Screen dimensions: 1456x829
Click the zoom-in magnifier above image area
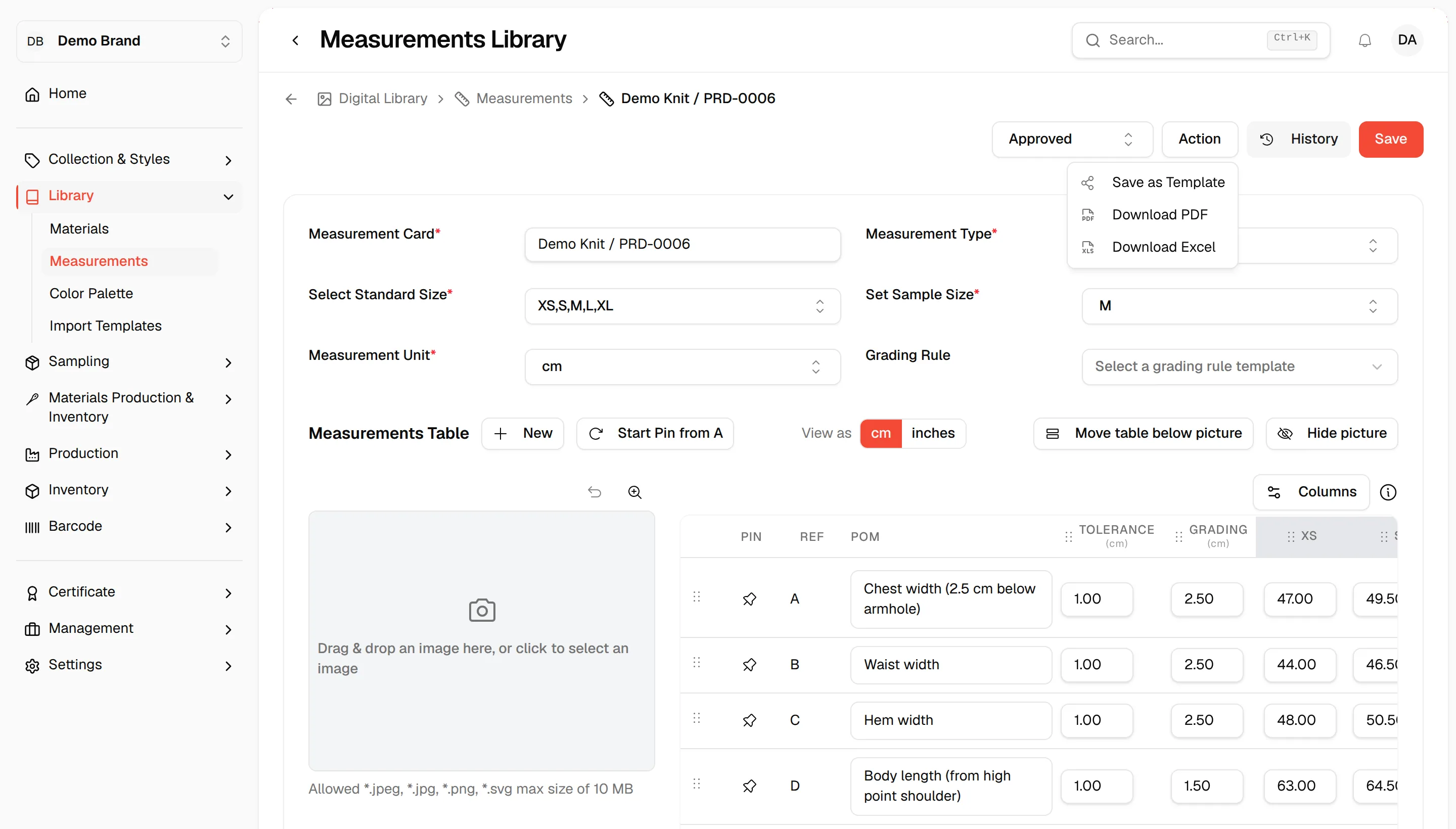click(634, 492)
